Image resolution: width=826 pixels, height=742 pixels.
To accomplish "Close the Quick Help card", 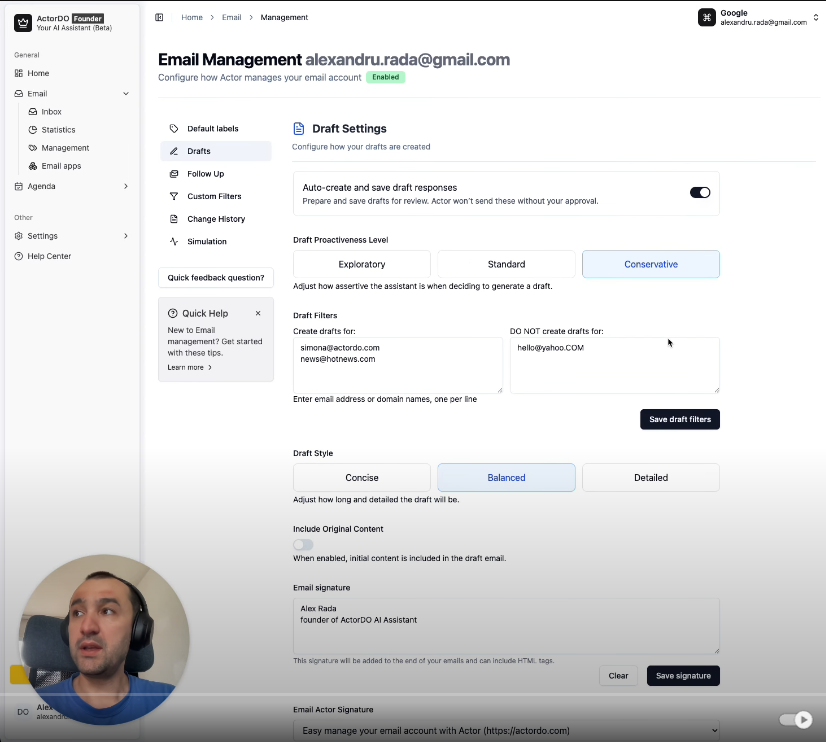I will pos(258,313).
